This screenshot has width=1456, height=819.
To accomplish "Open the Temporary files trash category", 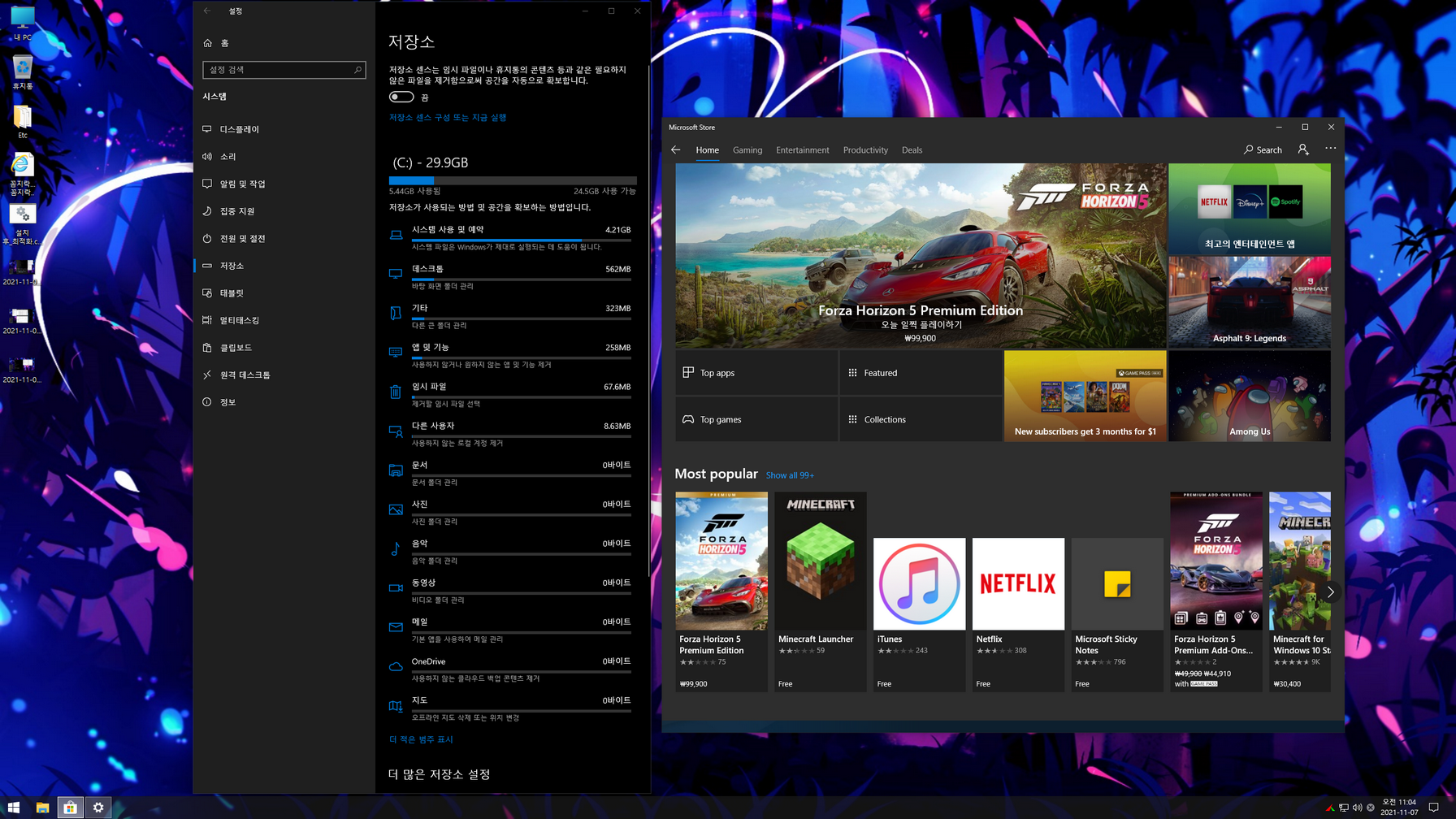I will coord(510,394).
